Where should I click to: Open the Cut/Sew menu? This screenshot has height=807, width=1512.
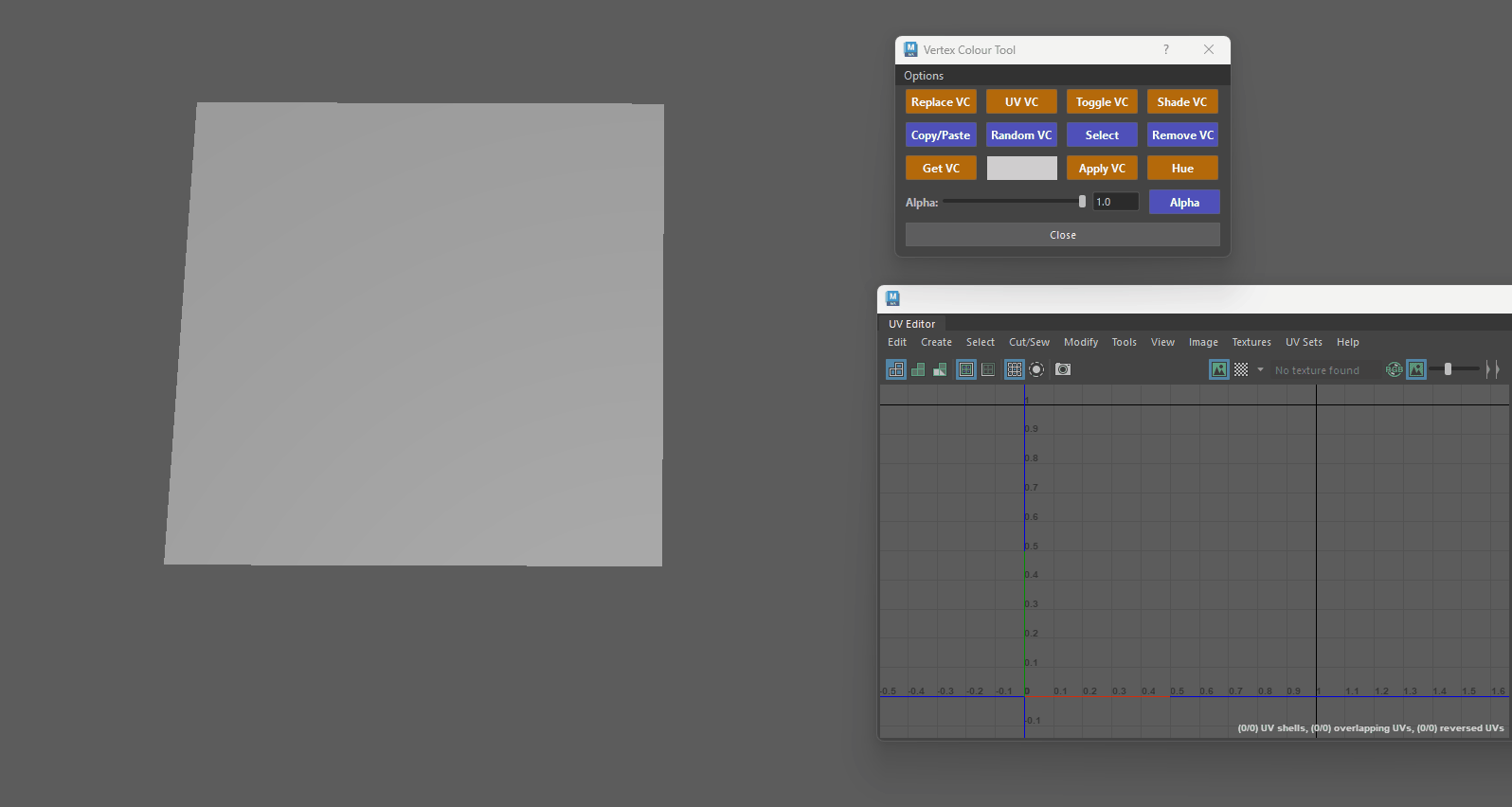click(x=1029, y=342)
